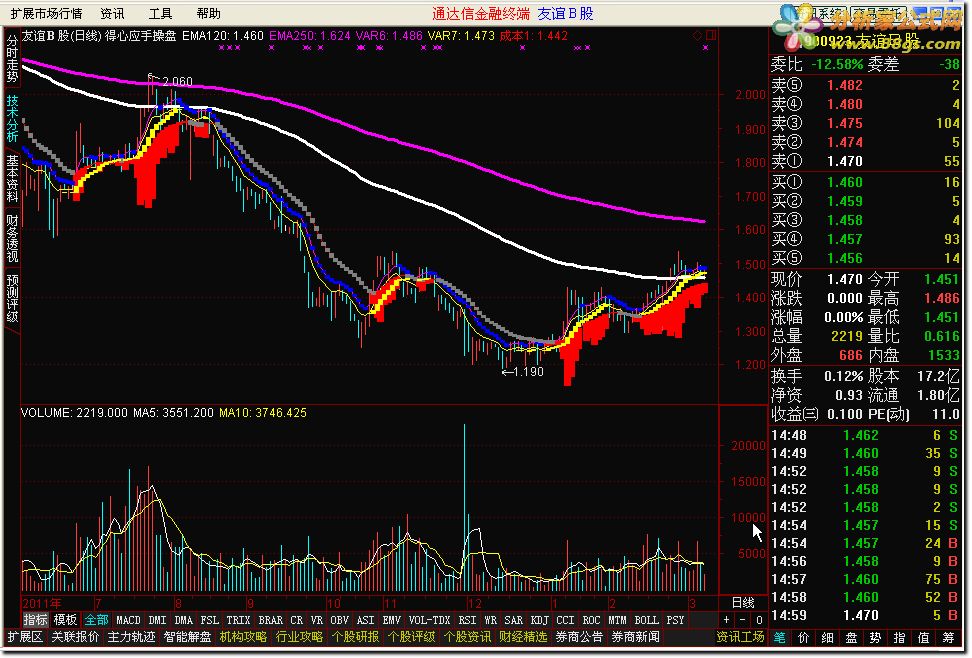Image resolution: width=972 pixels, height=658 pixels.
Task: Select the 指 index tab
Action: (899, 637)
